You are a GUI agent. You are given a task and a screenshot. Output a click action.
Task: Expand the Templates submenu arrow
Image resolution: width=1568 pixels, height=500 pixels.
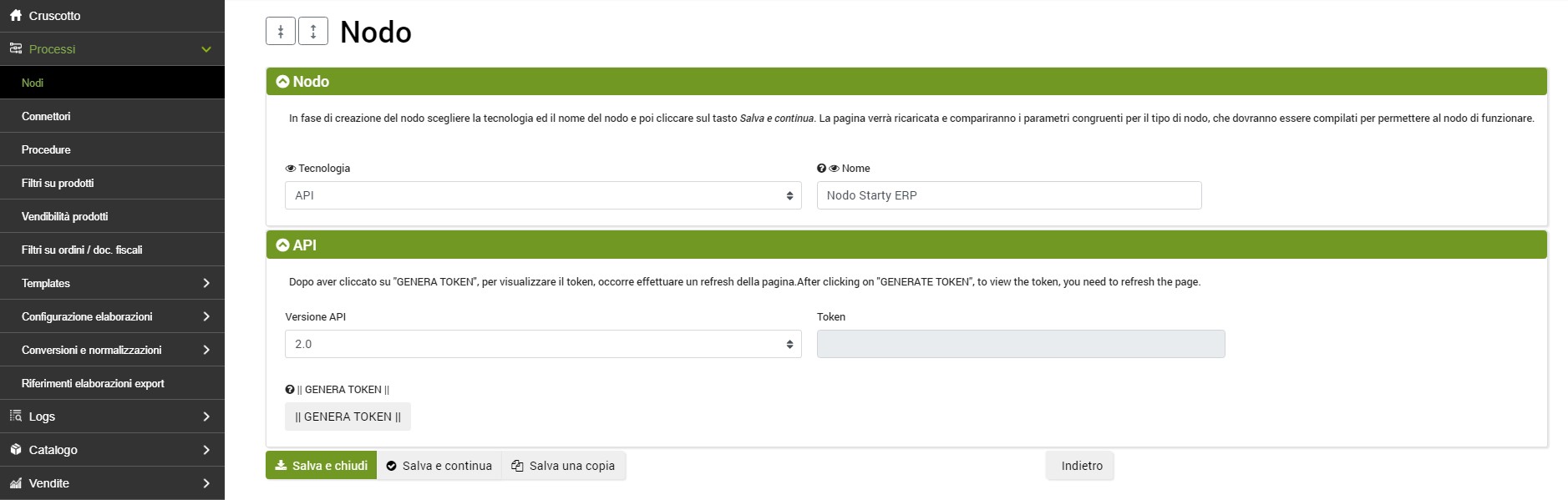(x=206, y=283)
